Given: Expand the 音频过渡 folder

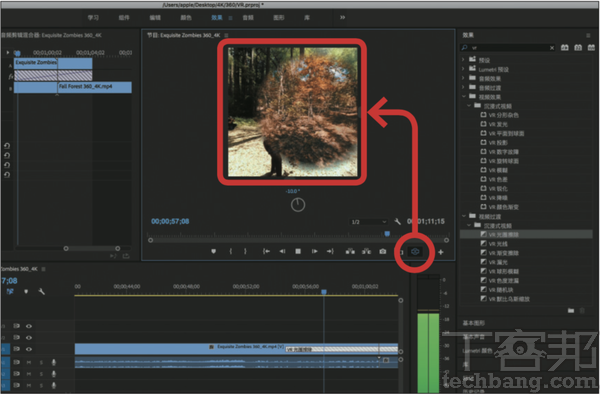Looking at the screenshot, I should pyautogui.click(x=463, y=87).
